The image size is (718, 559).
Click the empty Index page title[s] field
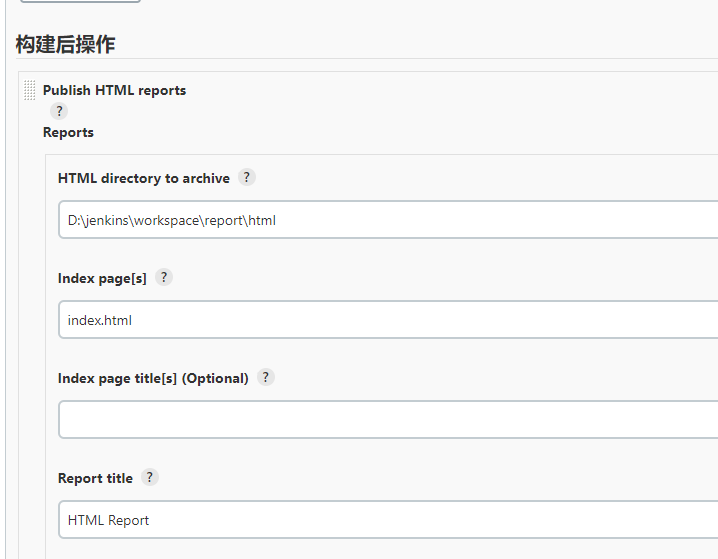[x=388, y=420]
